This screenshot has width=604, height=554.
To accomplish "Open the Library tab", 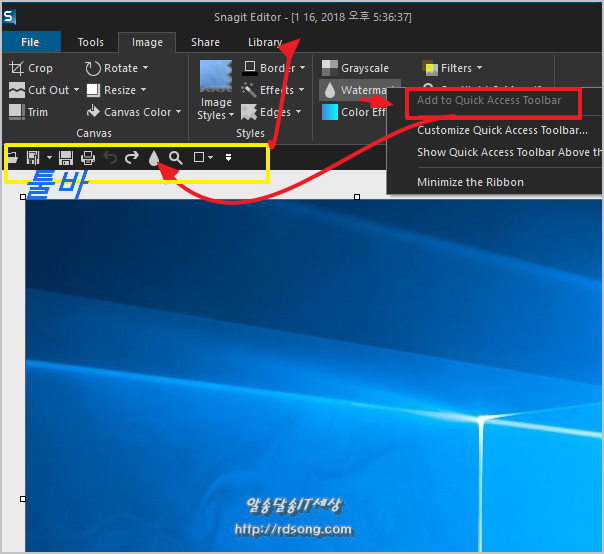I will 265,42.
